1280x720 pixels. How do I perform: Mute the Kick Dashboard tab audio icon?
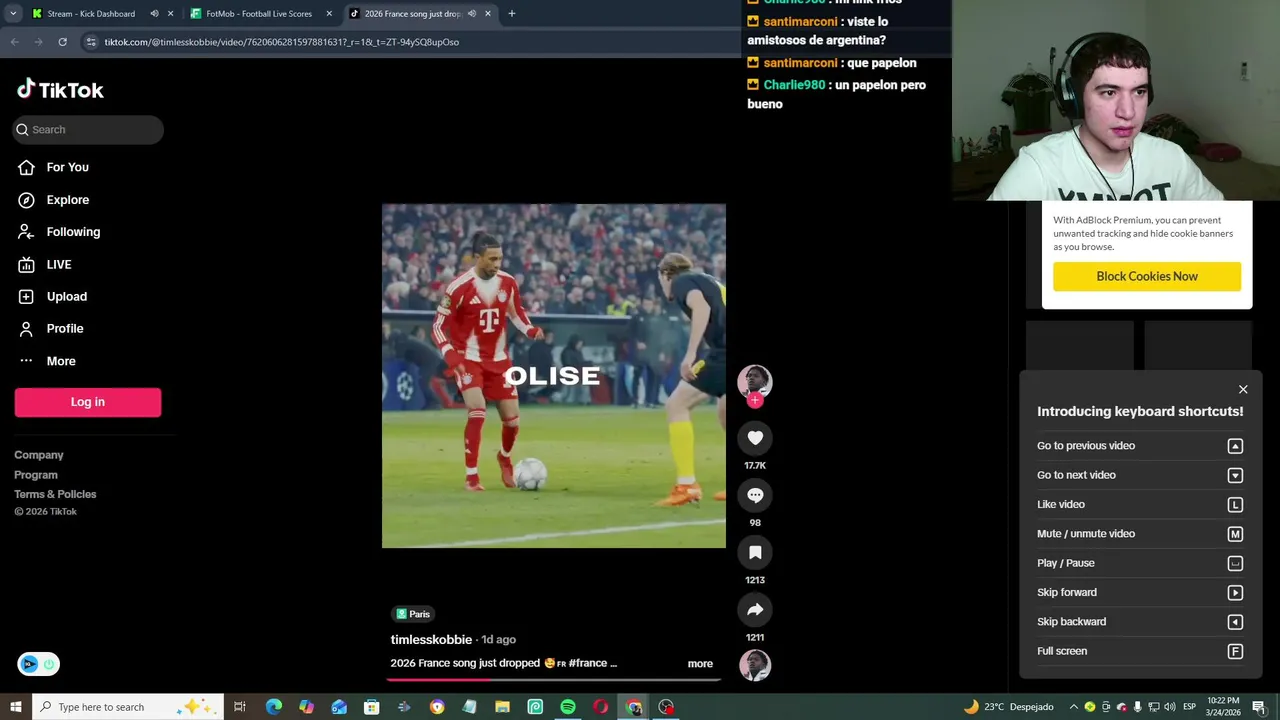click(154, 14)
